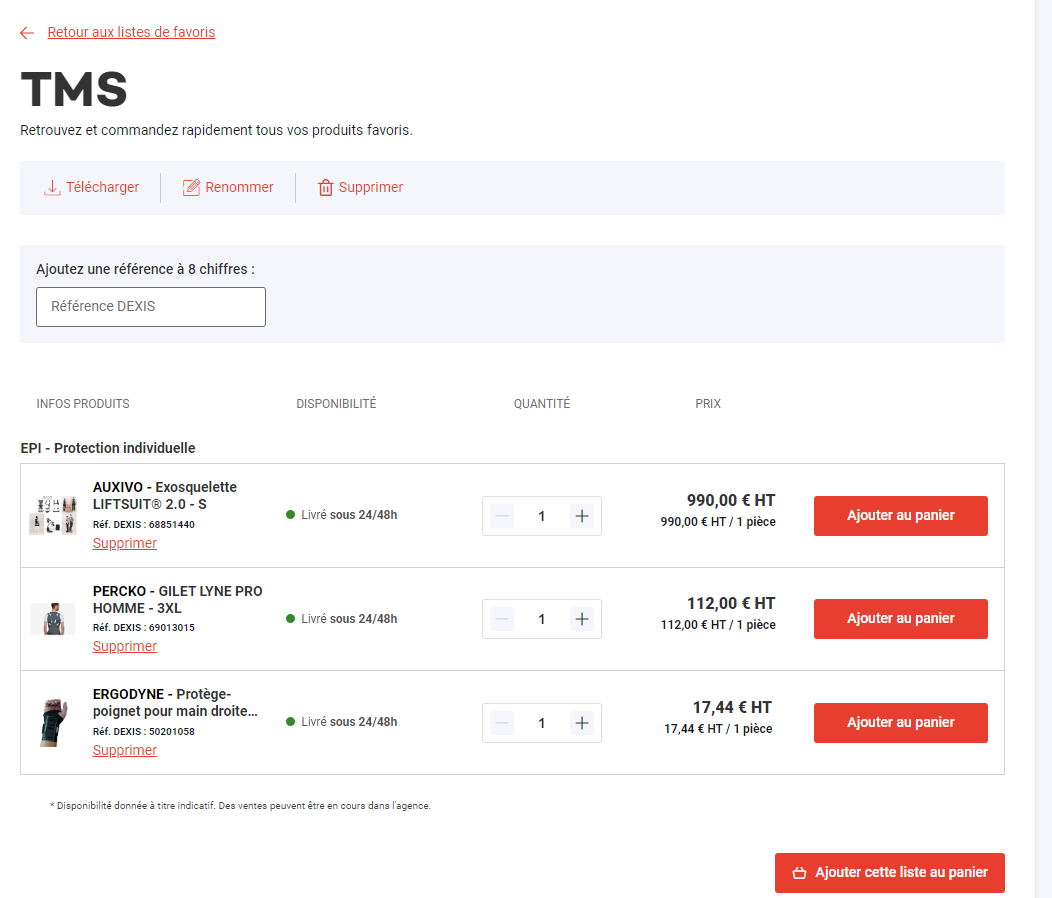Click the Télécharger download icon
The image size is (1052, 898).
[x=52, y=187]
